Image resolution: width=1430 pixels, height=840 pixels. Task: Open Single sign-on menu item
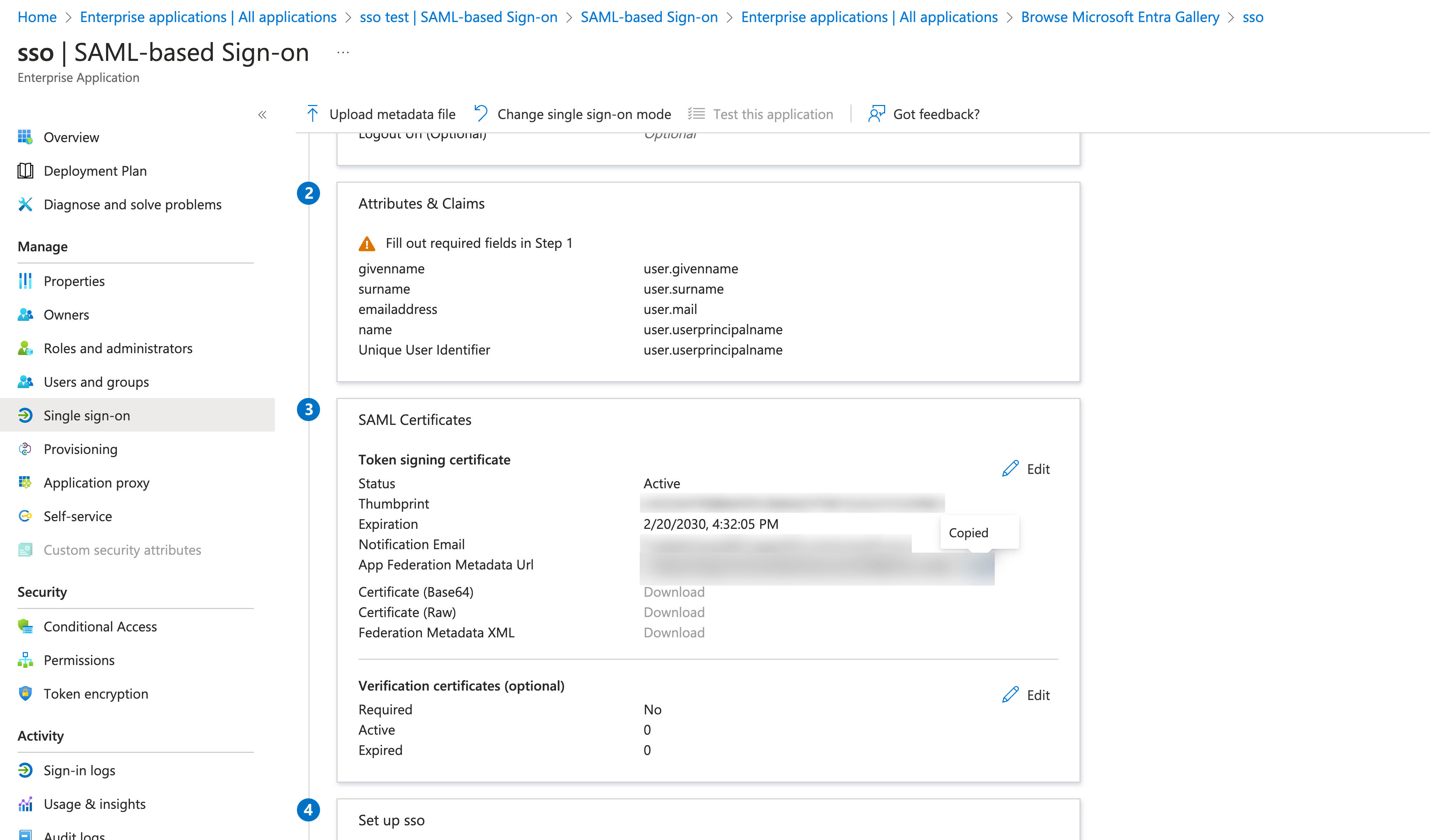pyautogui.click(x=137, y=415)
